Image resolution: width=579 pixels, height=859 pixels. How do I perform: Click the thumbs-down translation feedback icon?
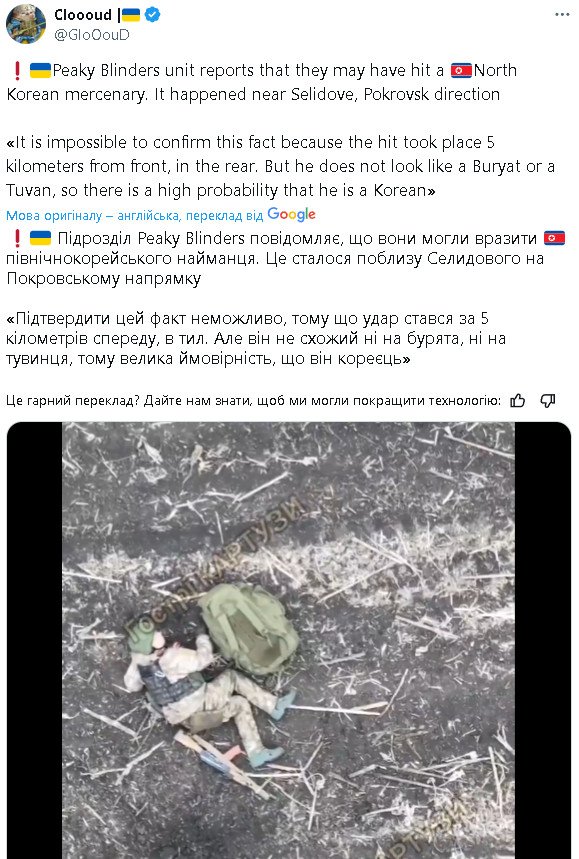point(548,401)
